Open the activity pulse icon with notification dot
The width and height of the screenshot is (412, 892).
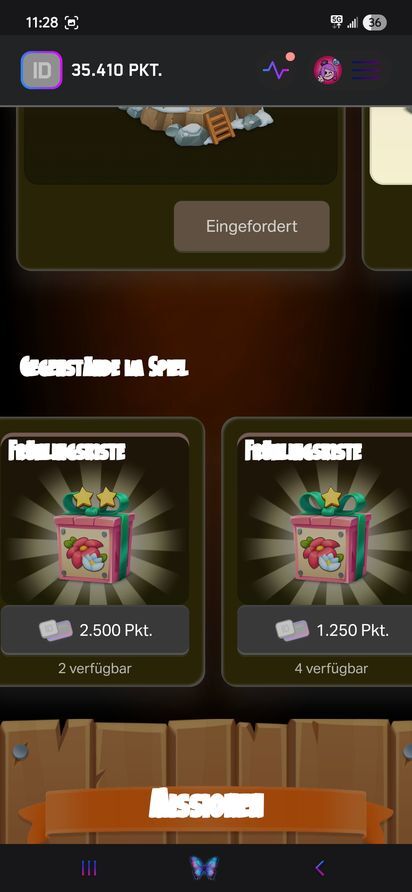point(277,69)
